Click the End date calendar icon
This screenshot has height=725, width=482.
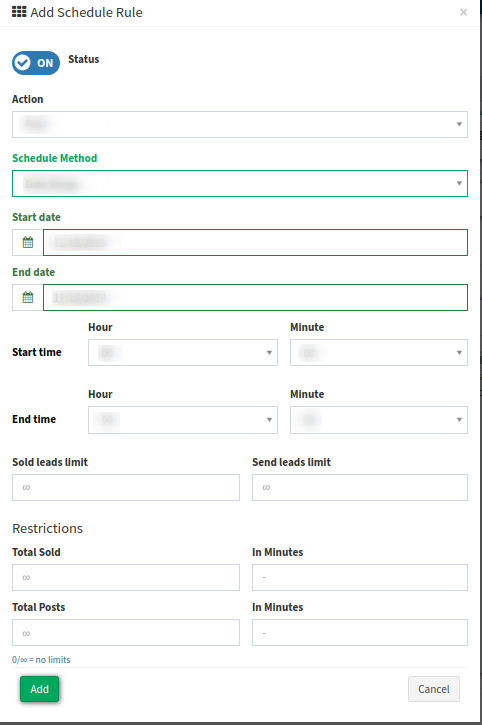28,297
